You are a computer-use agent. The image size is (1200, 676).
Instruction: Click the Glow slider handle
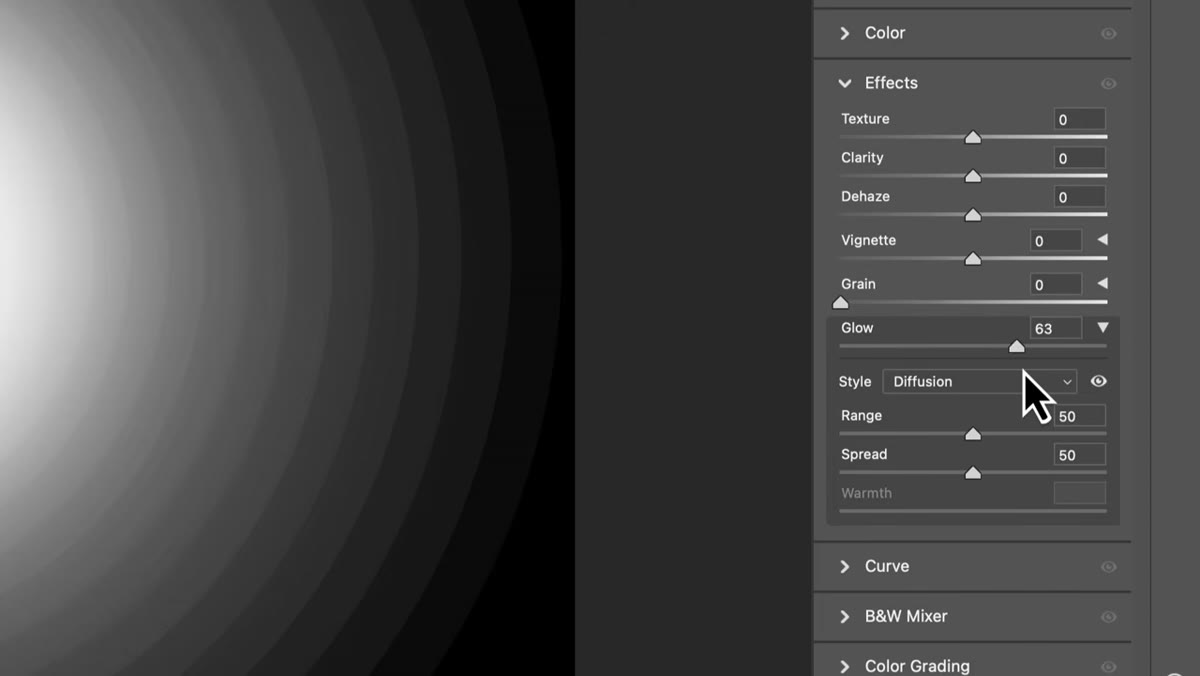pyautogui.click(x=1016, y=346)
